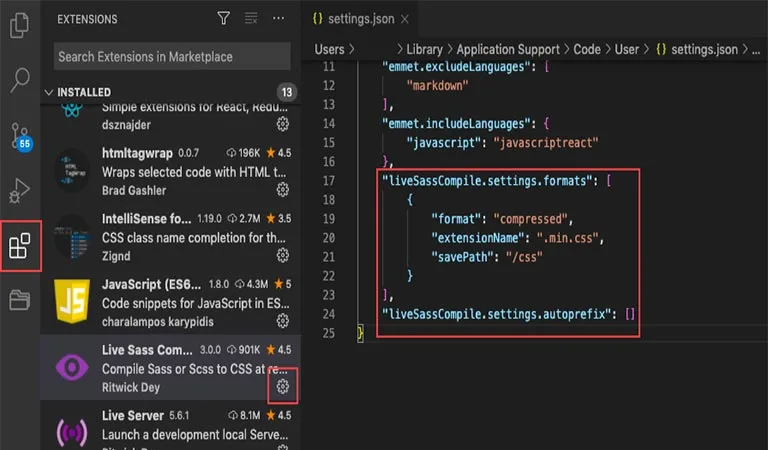Click charalampos karypidis publisher name

coord(158,321)
